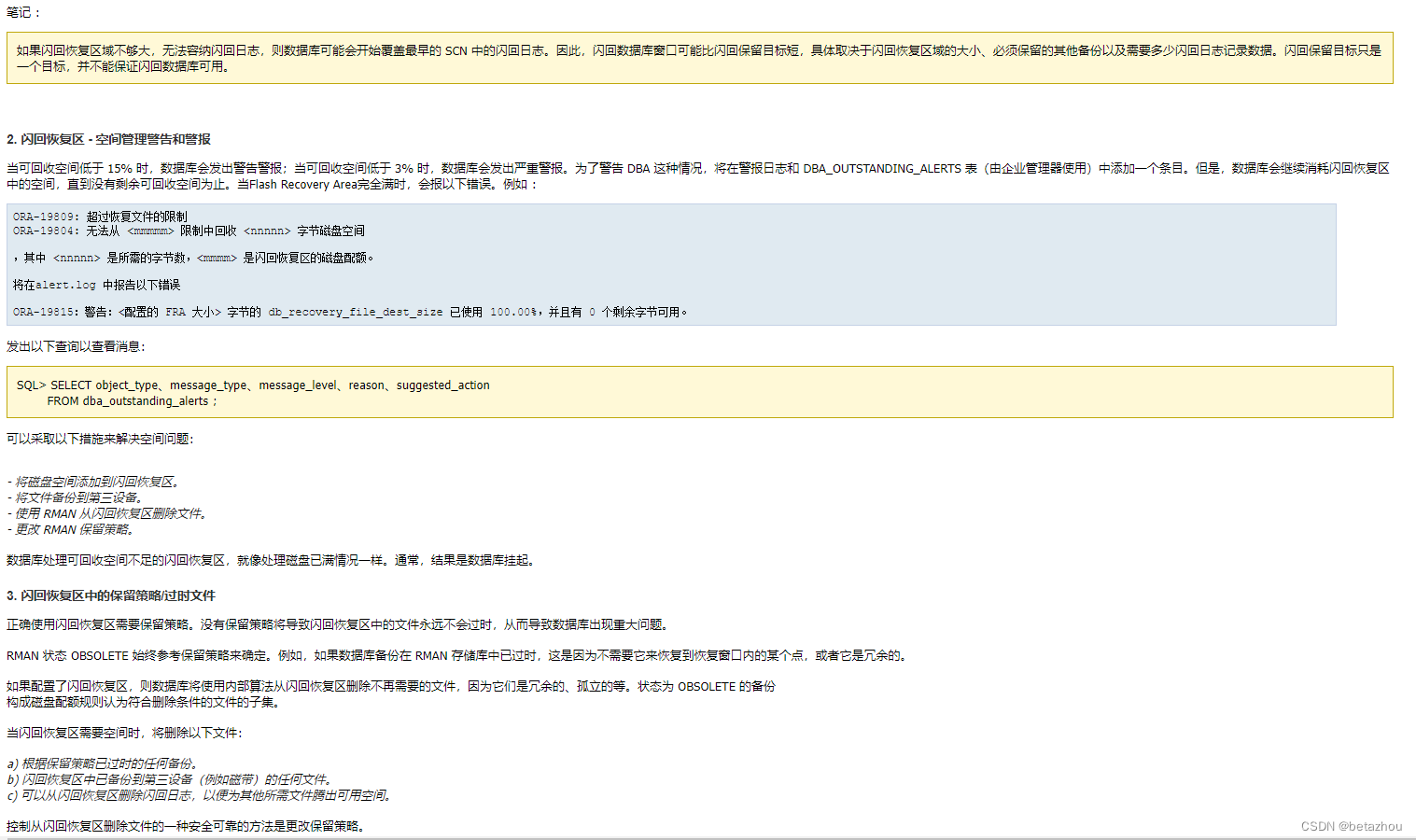Click '可以采取以下措施来解决空间问题:'

(100, 439)
